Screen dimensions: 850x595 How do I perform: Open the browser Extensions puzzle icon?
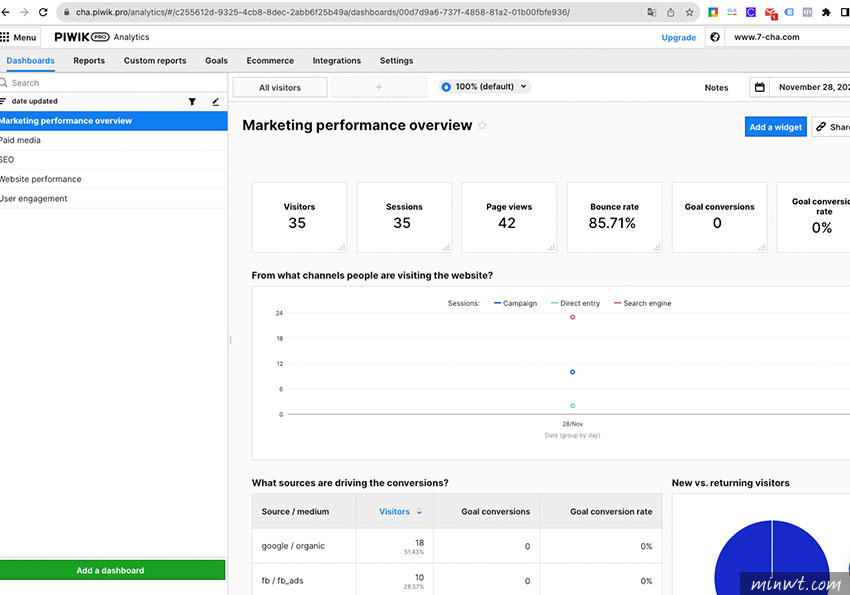coord(825,13)
